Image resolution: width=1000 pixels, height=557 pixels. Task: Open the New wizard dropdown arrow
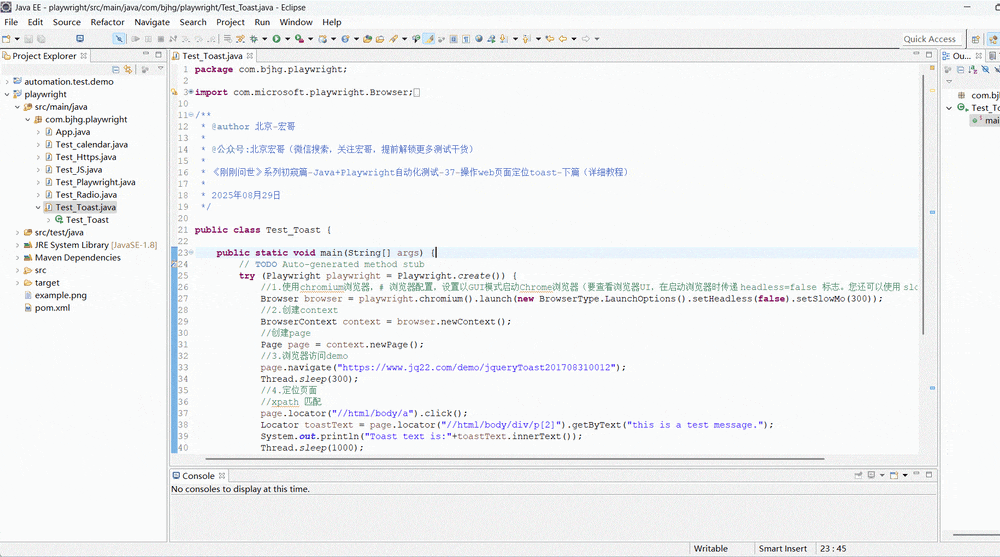pyautogui.click(x=17, y=39)
